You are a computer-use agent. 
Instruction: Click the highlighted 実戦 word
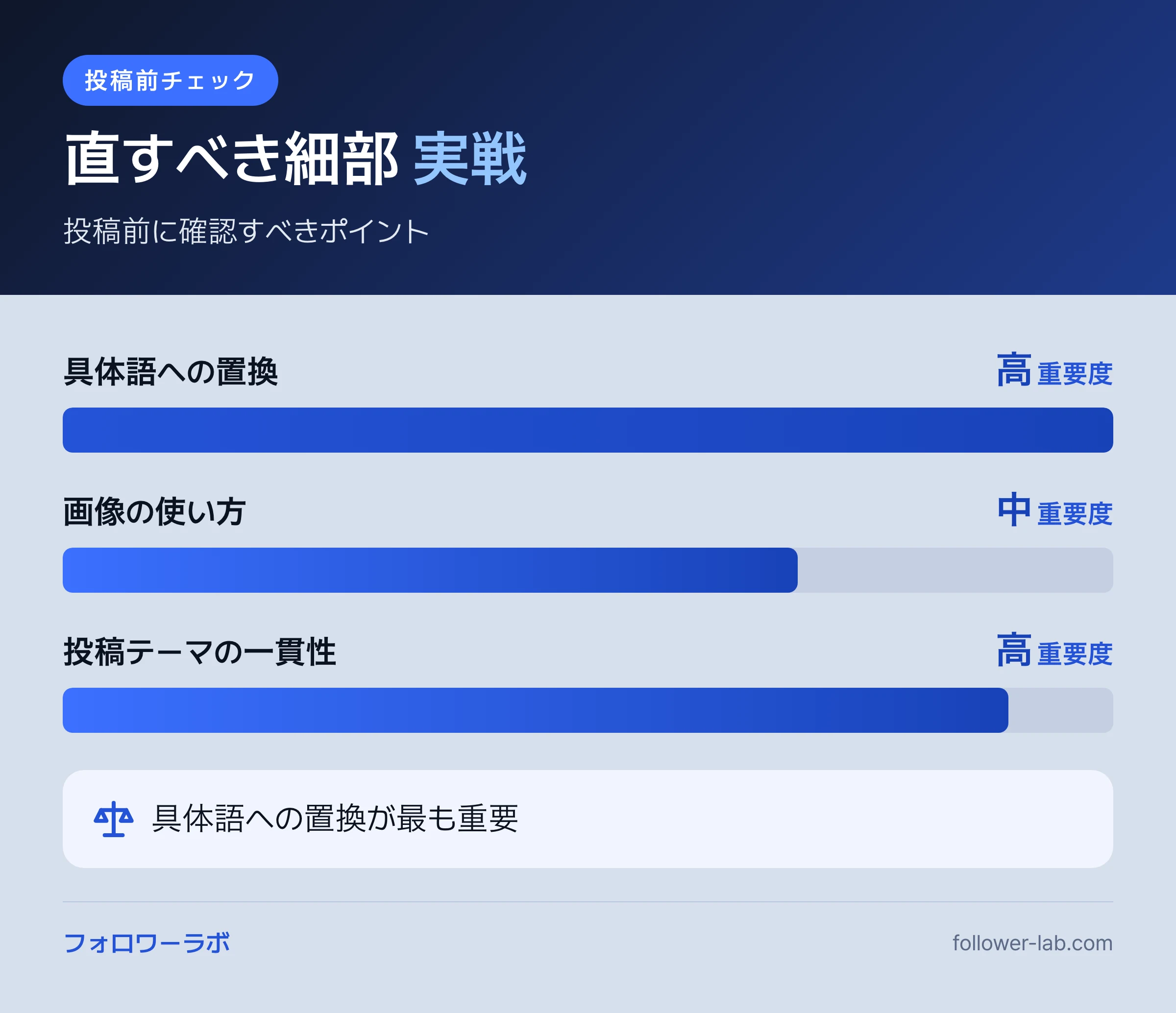(470, 158)
